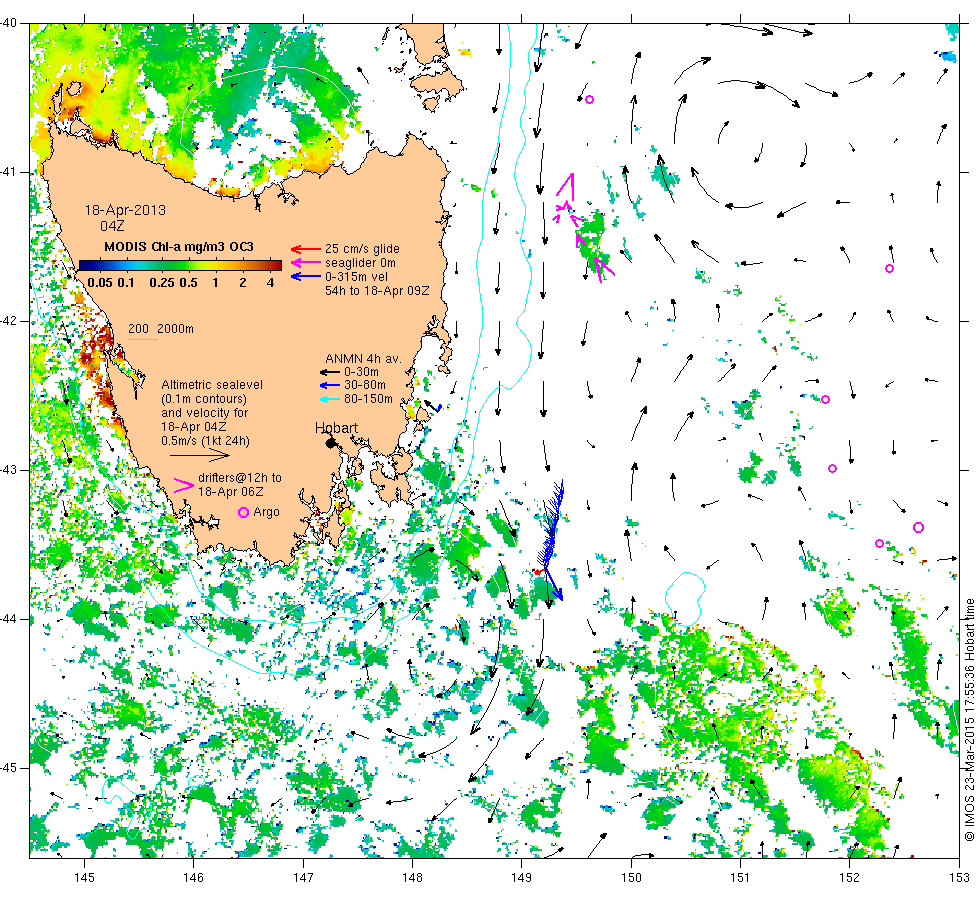Click the blue arrow beside '0-315m vel'
This screenshot has height=900, width=980.
click(x=306, y=276)
